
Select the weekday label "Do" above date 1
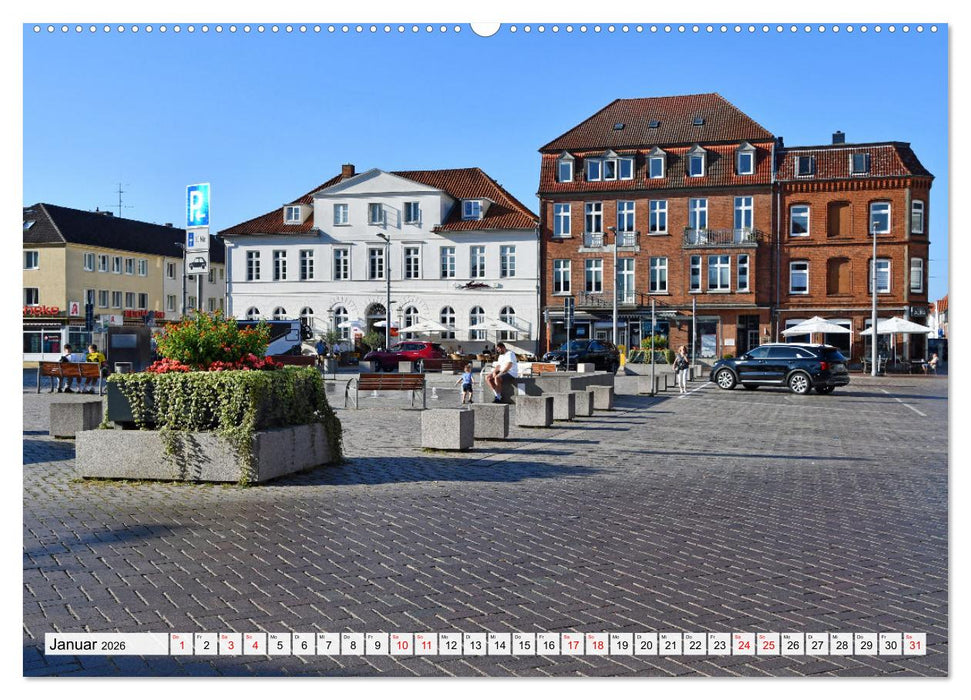point(177,639)
